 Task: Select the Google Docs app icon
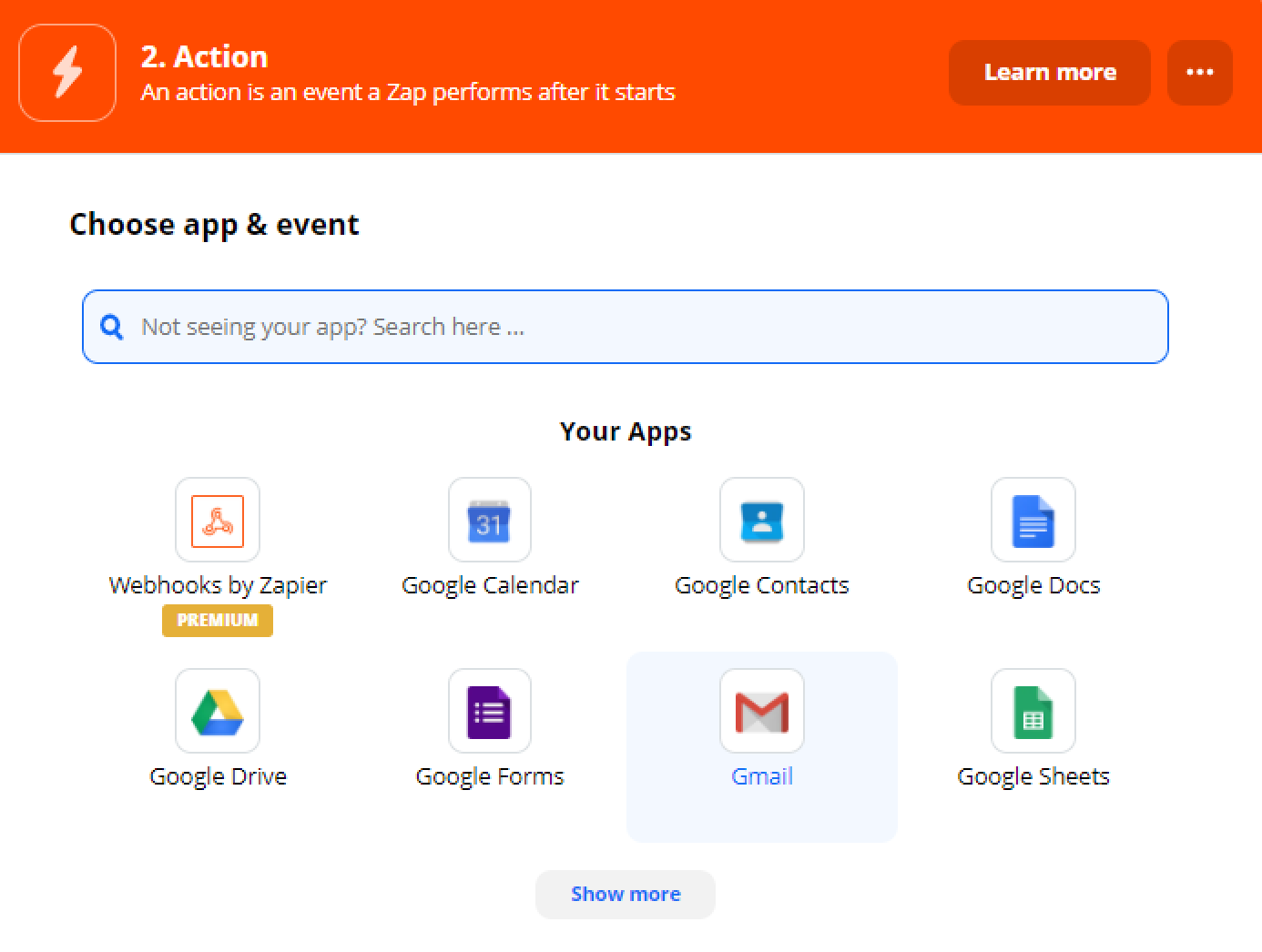(1033, 520)
